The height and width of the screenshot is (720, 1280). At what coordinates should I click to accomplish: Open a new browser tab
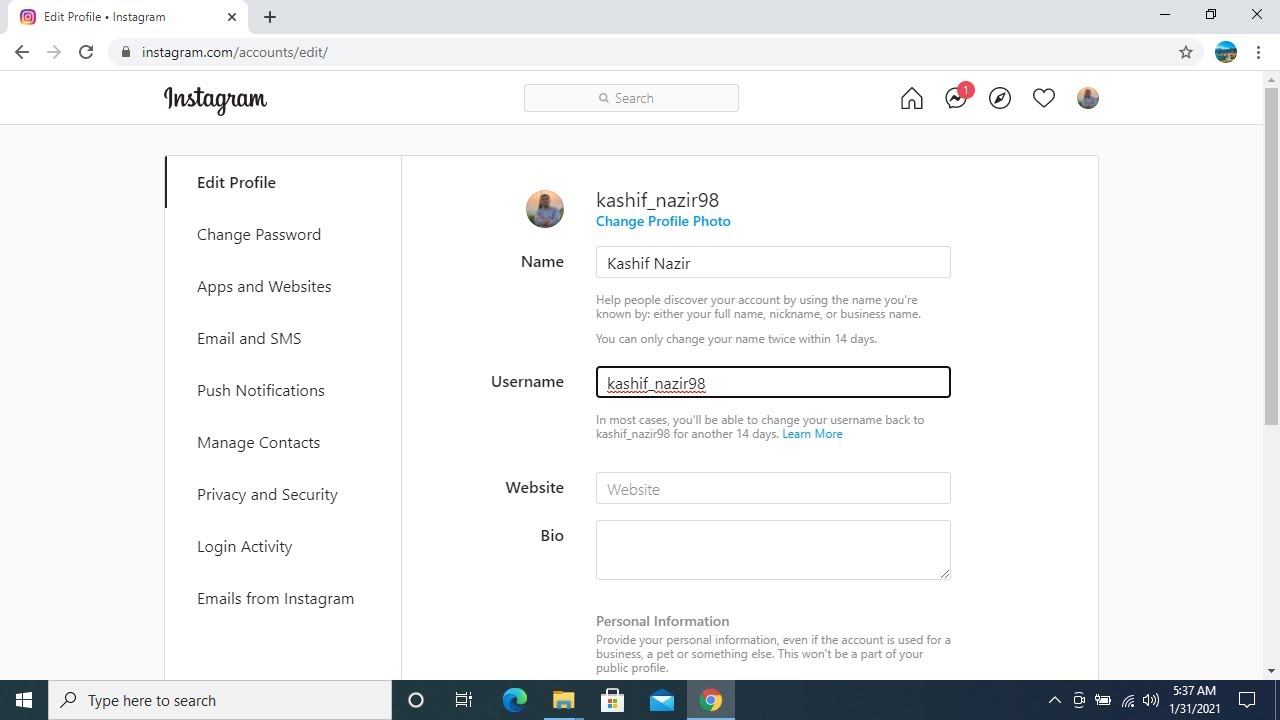pyautogui.click(x=270, y=17)
